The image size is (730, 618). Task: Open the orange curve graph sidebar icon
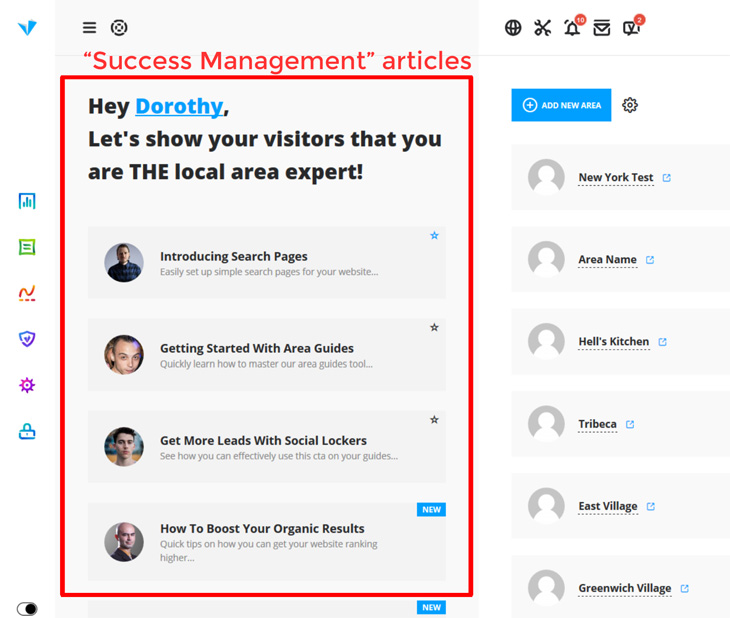[x=27, y=293]
